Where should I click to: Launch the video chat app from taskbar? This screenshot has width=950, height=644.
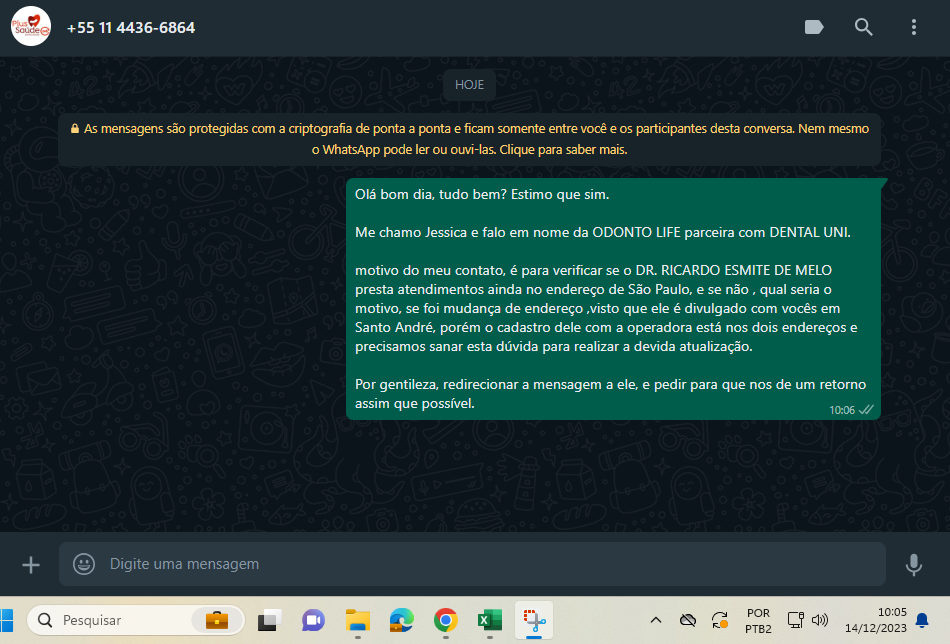click(x=313, y=620)
